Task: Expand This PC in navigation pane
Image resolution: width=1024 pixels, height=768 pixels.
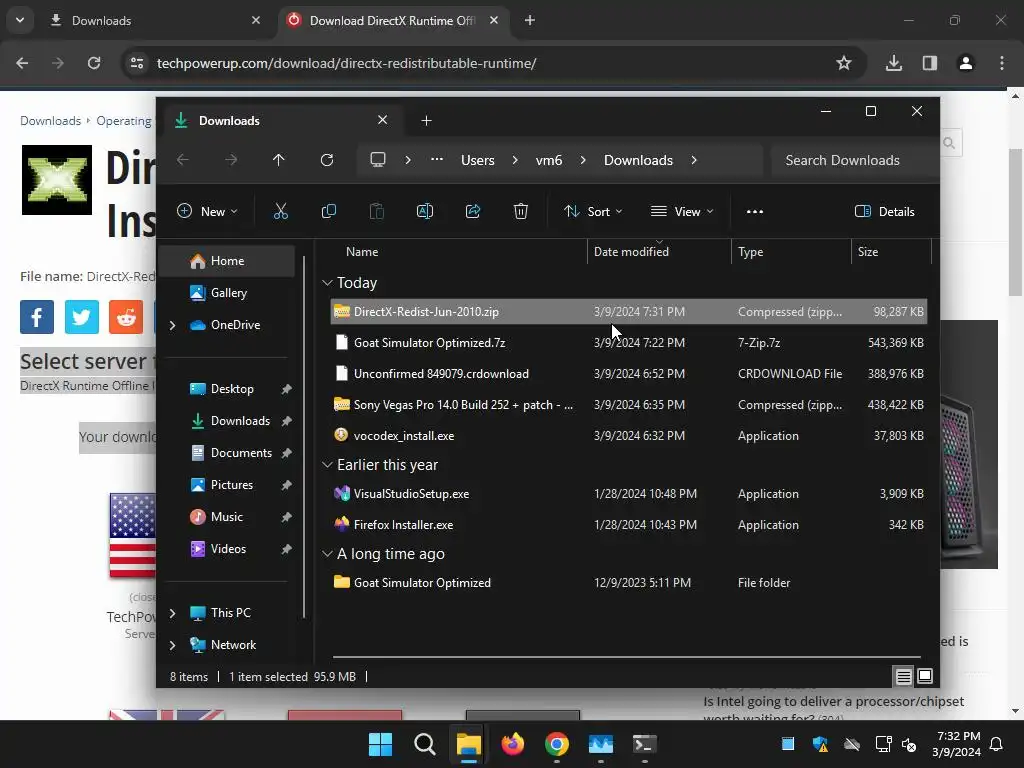Action: [x=172, y=613]
